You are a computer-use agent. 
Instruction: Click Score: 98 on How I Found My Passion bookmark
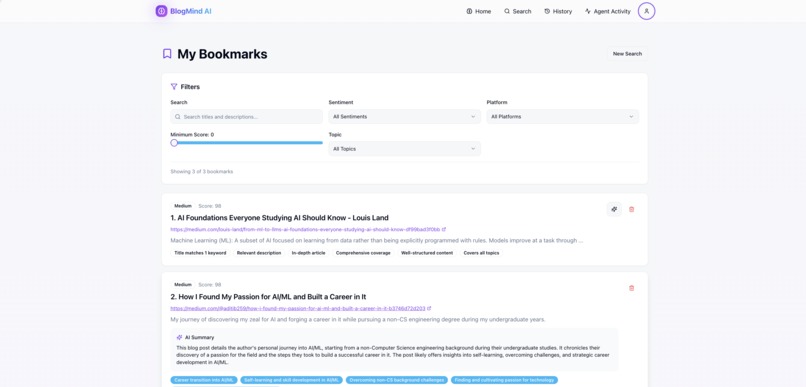point(210,284)
